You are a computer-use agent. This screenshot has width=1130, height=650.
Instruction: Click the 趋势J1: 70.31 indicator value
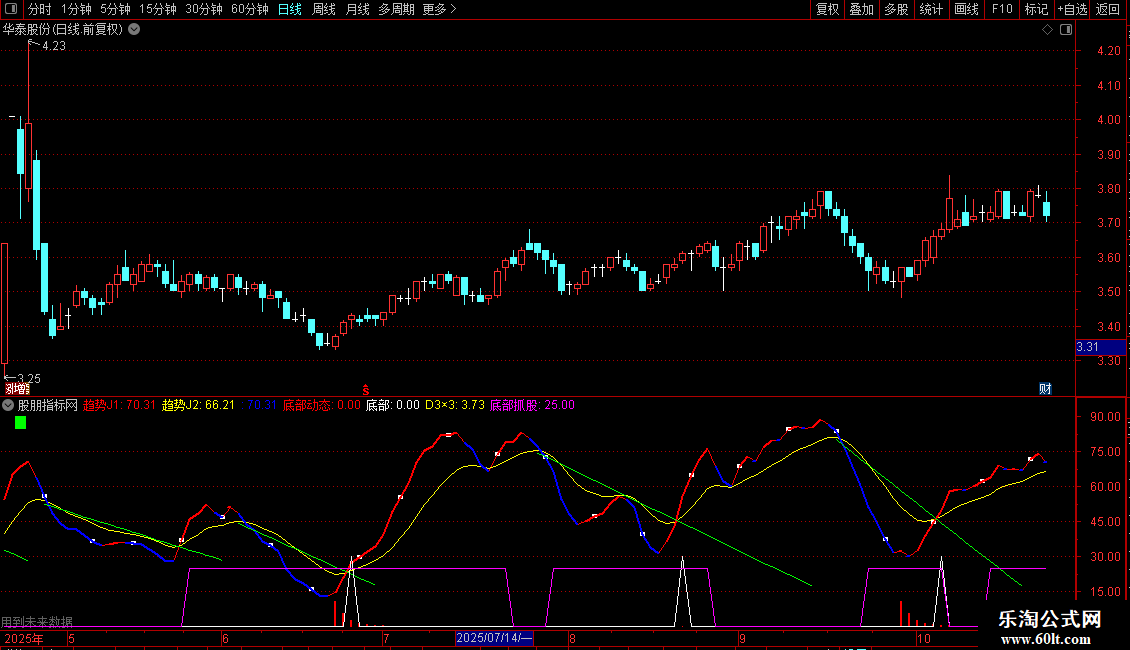click(x=119, y=405)
